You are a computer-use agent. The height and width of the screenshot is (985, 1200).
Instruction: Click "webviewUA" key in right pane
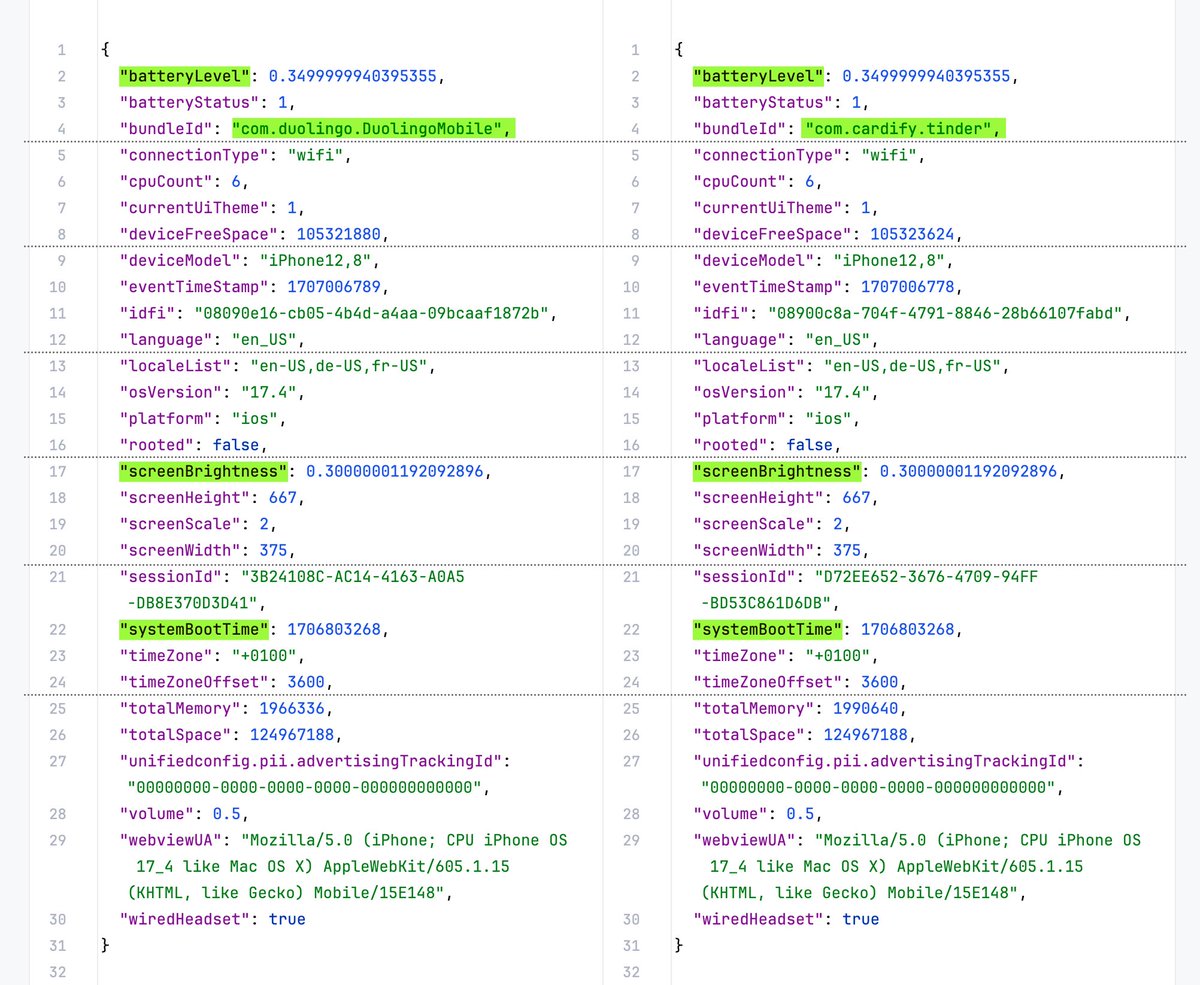[x=744, y=841]
